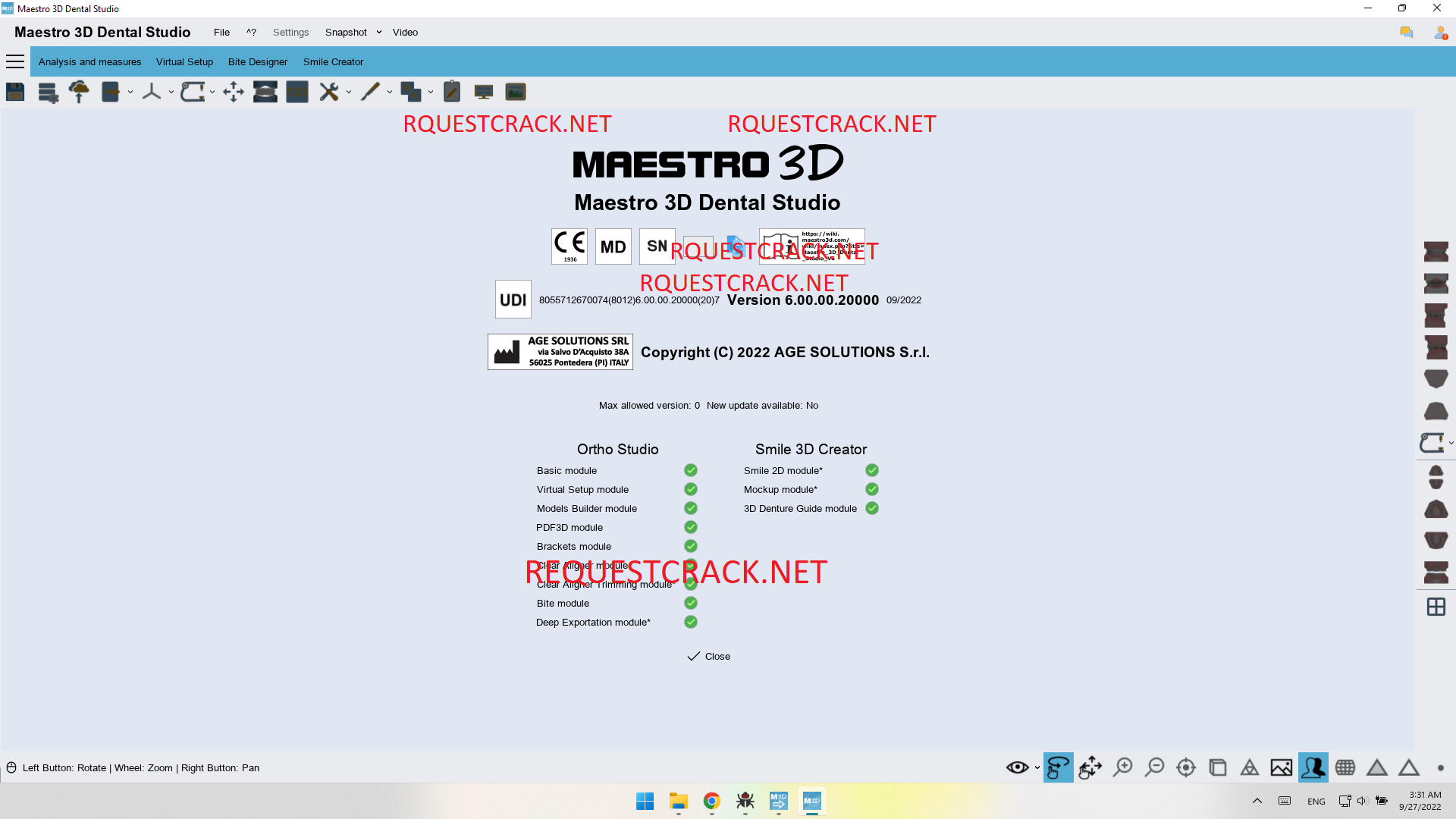Select the Save icon in the toolbar

[14, 92]
